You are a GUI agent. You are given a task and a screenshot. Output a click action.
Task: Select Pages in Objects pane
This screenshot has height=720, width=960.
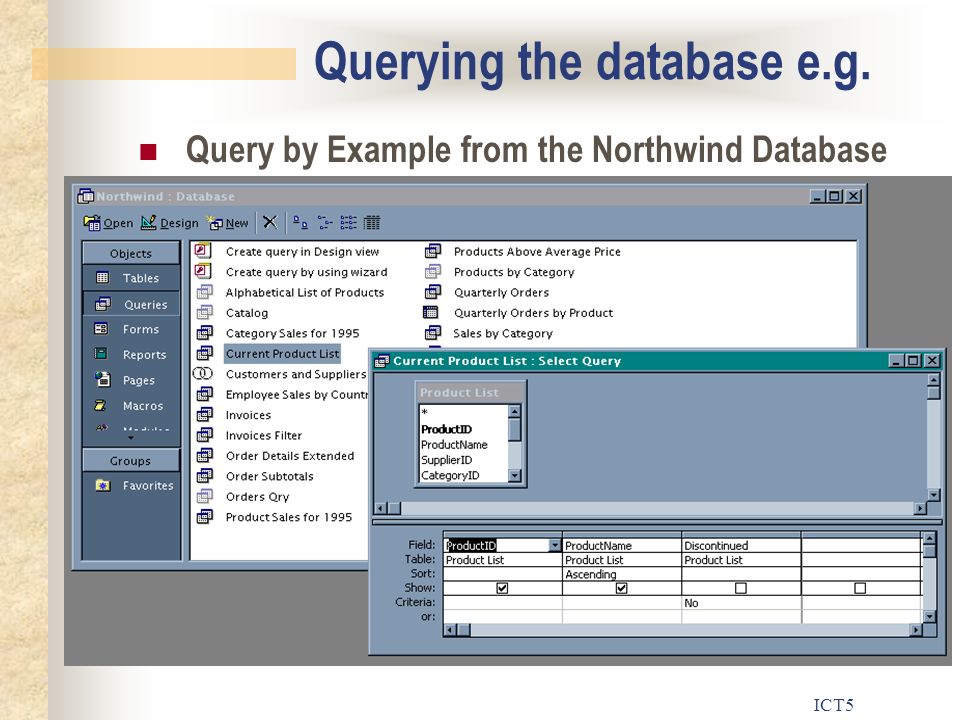131,380
